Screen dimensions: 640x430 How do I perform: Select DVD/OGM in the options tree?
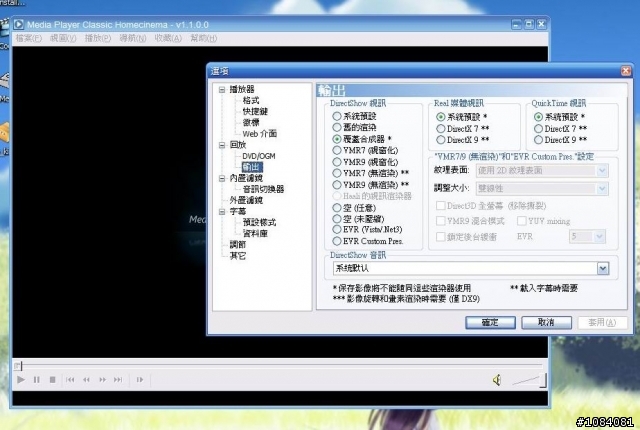(259, 156)
